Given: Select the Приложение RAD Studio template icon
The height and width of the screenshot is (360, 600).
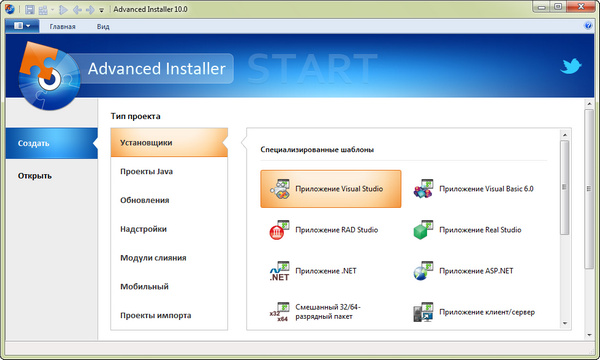Looking at the screenshot, I should 279,230.
